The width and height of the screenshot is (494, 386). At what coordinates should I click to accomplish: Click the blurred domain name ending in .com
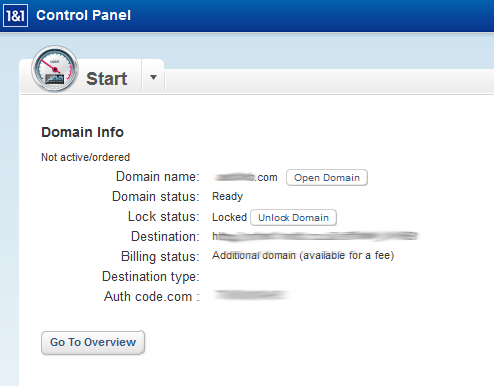click(x=246, y=177)
